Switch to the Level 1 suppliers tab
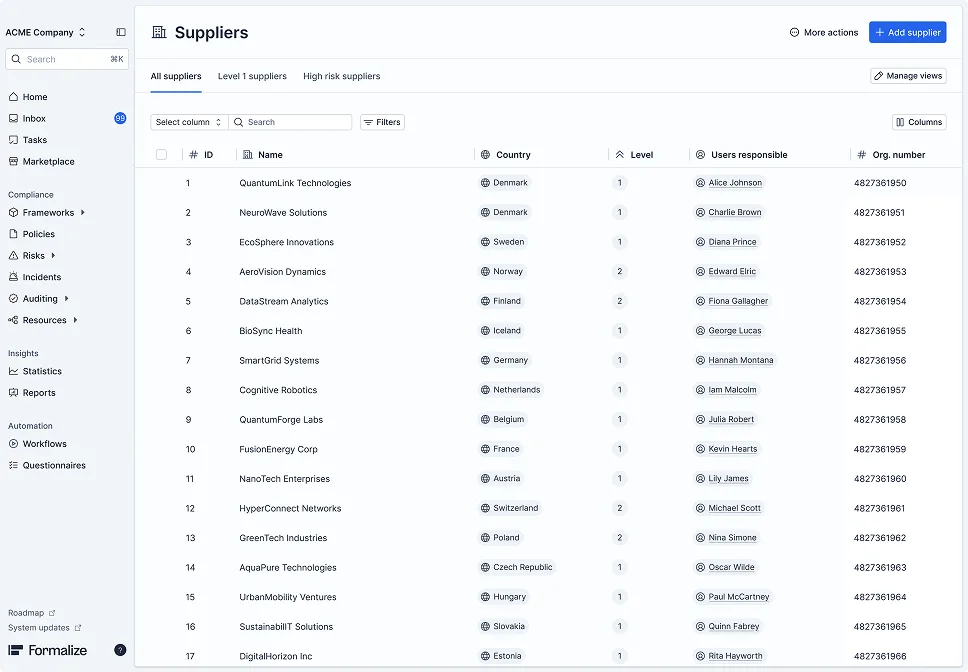968x672 pixels. click(x=252, y=76)
